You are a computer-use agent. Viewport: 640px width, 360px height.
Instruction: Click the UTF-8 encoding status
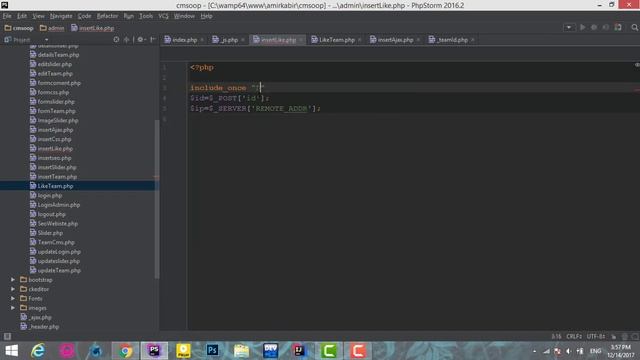click(596, 336)
